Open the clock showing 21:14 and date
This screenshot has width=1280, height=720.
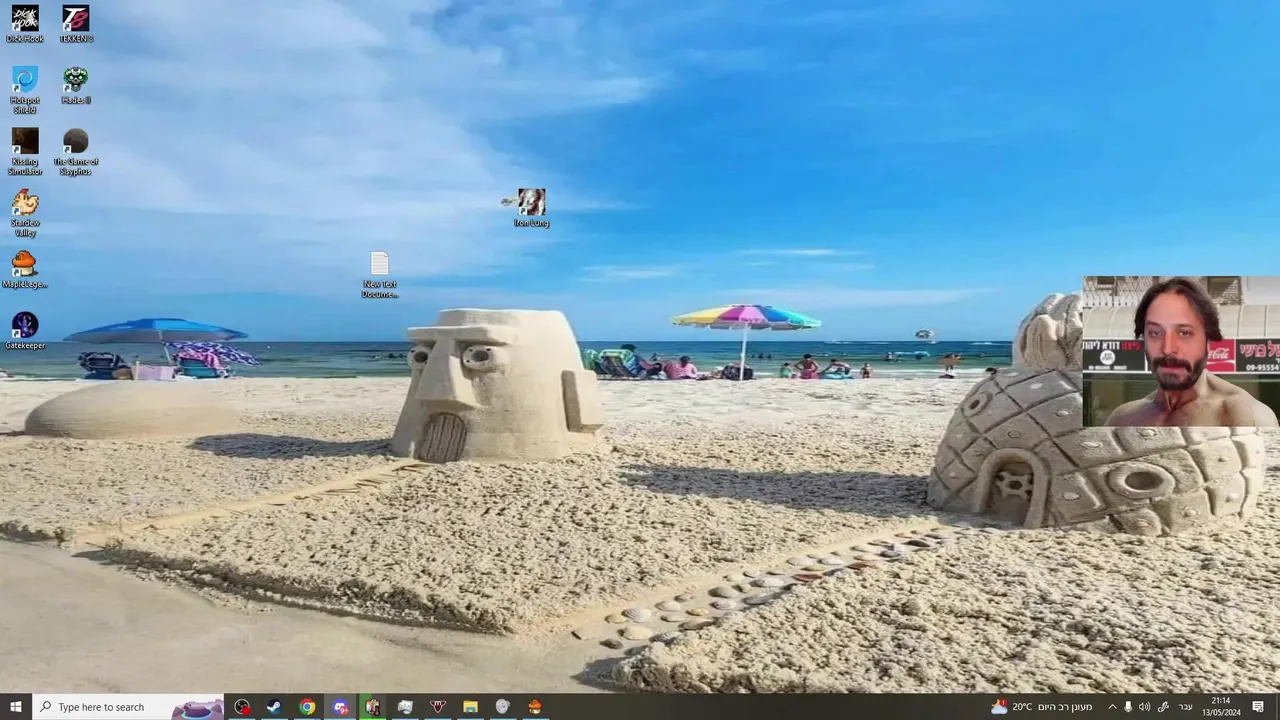[x=1221, y=707]
